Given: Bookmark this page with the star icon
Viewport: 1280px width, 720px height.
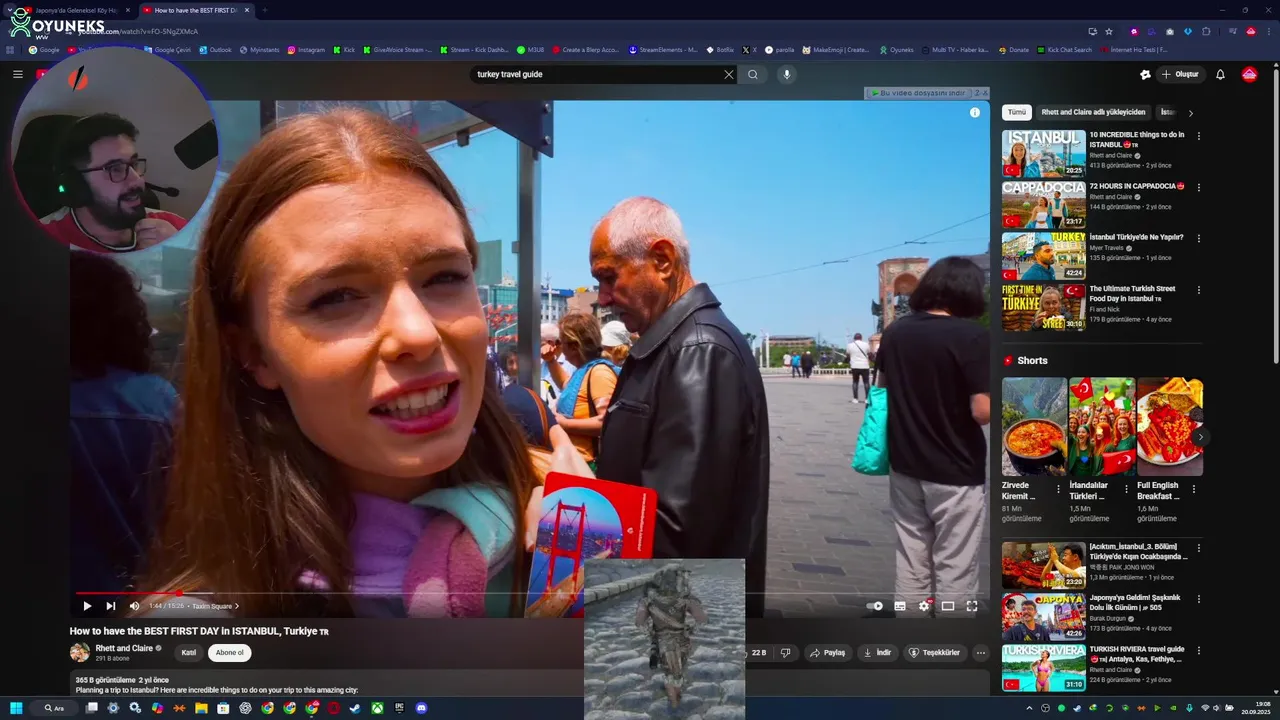Looking at the screenshot, I should pyautogui.click(x=1109, y=31).
